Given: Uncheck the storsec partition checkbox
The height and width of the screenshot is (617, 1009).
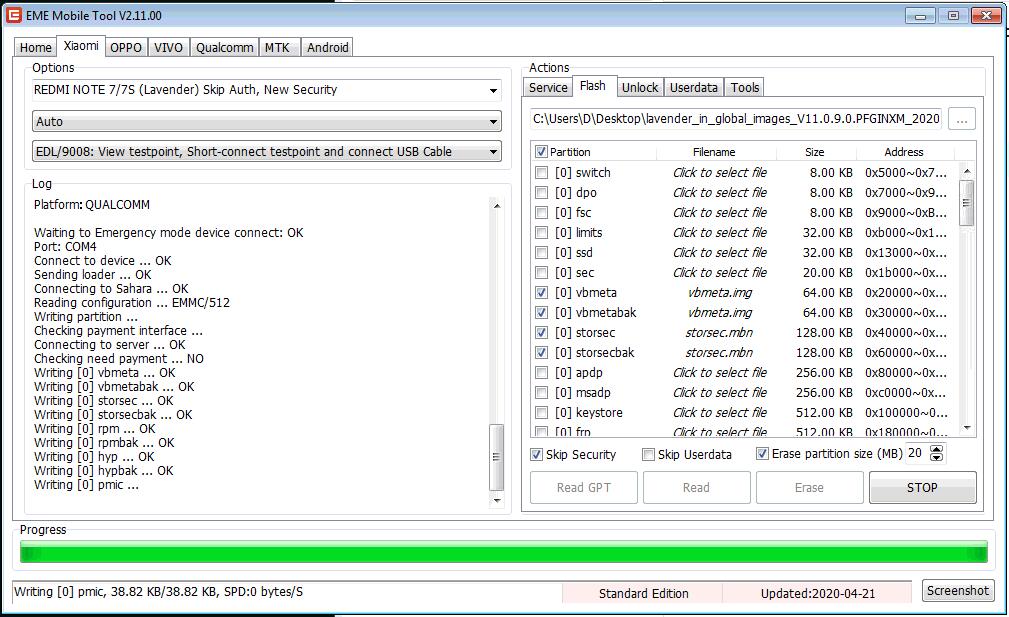Looking at the screenshot, I should pos(542,333).
